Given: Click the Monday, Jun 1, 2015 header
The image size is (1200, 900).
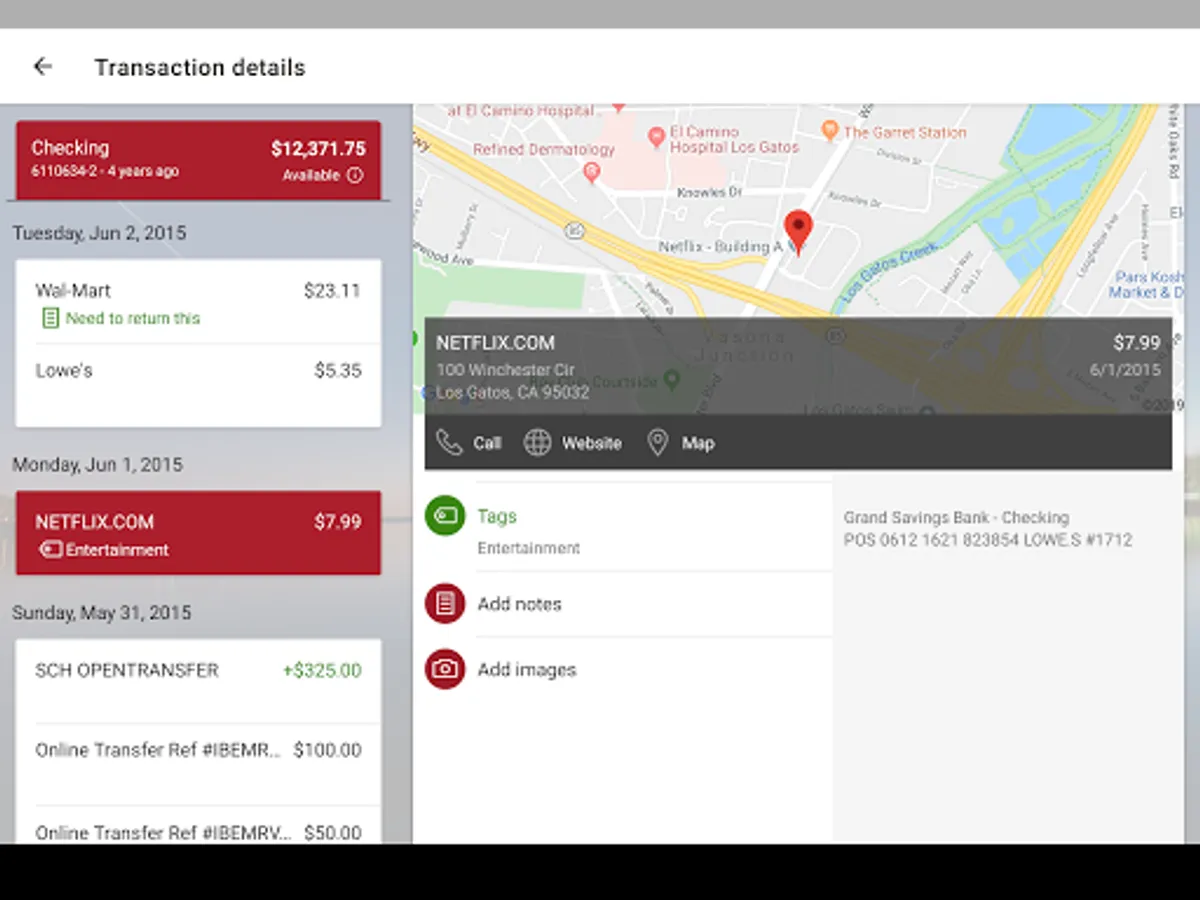Looking at the screenshot, I should pos(97,465).
